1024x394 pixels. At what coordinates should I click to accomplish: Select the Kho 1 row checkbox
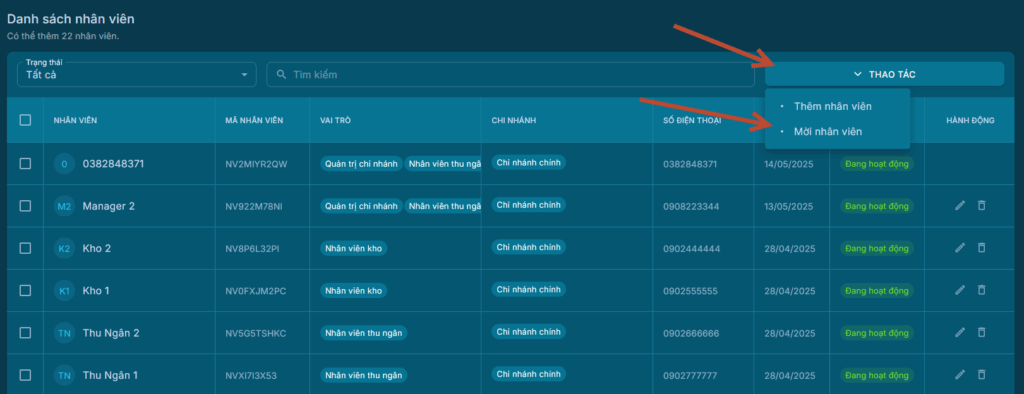point(25,290)
